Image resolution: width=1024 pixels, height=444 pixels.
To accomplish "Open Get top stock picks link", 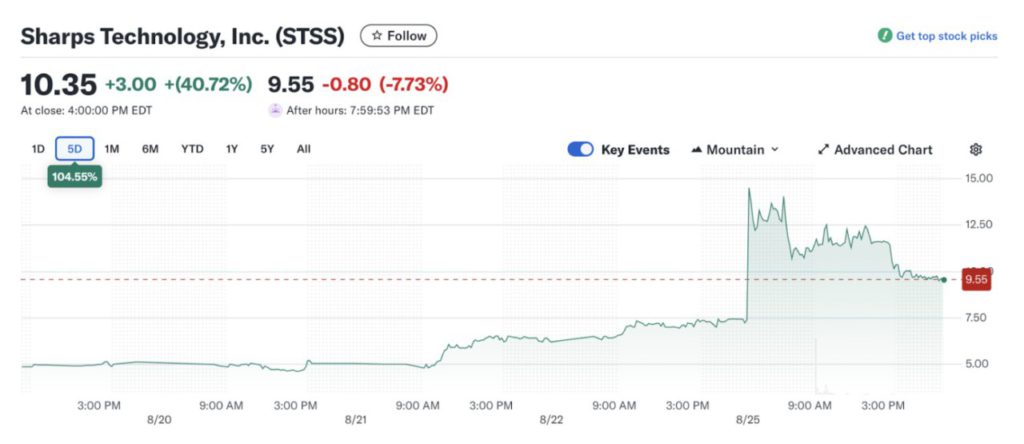I will 946,36.
